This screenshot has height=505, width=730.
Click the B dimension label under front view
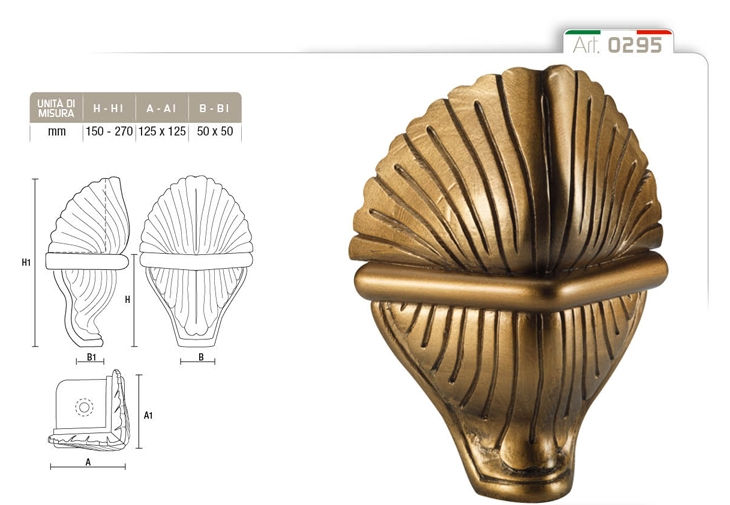pos(201,357)
